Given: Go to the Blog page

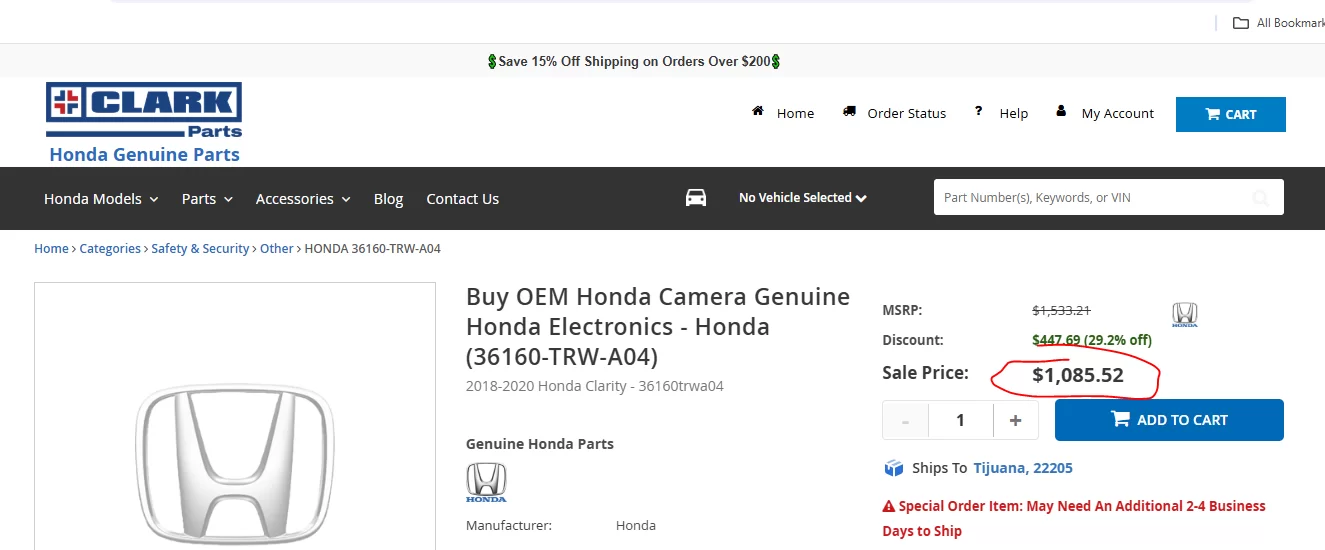Looking at the screenshot, I should [x=388, y=199].
